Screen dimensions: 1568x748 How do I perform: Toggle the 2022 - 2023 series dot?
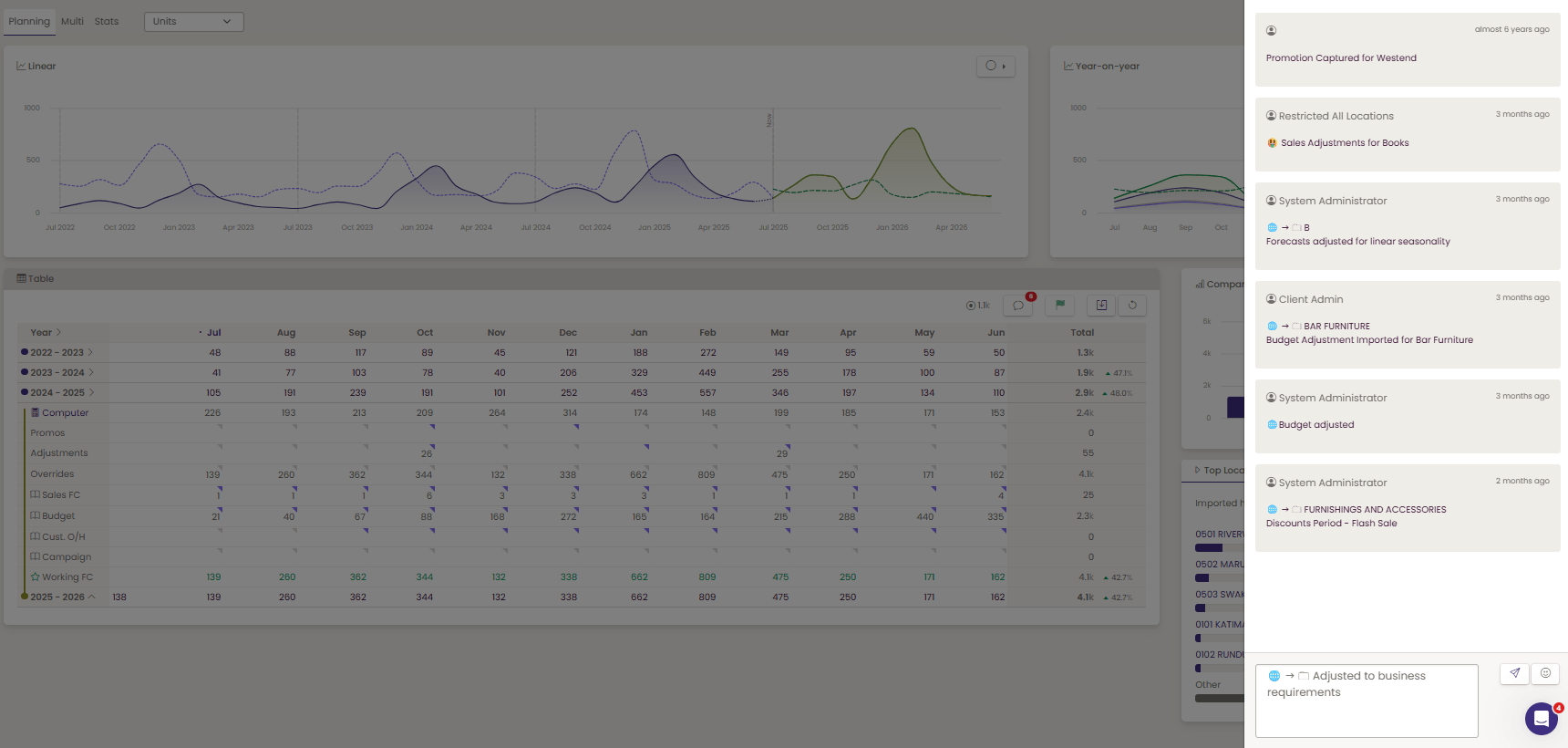pyautogui.click(x=25, y=351)
